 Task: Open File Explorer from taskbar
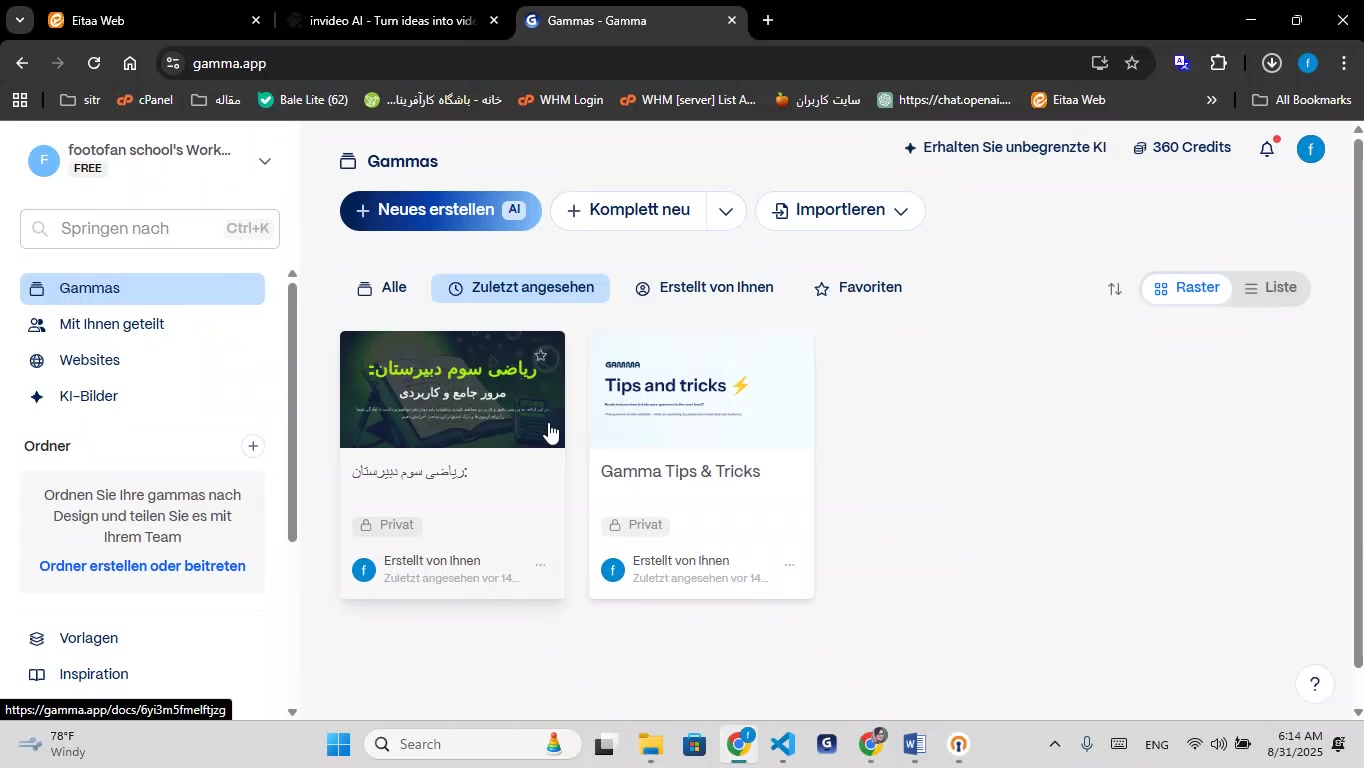[x=651, y=744]
